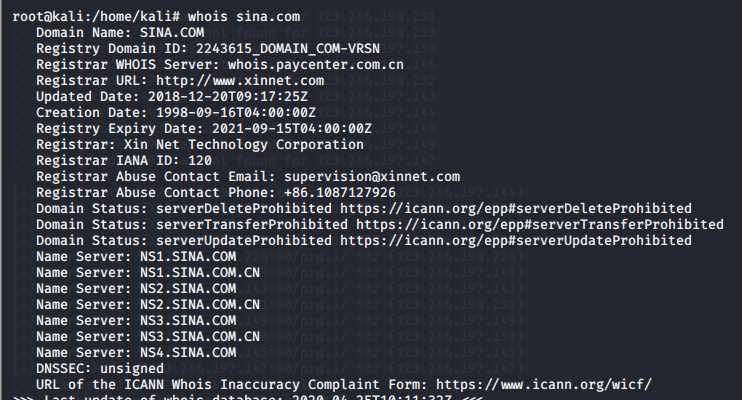Click the whois.paycenter.com.cn server name
Screen dimensions: 742x400
tap(316, 65)
